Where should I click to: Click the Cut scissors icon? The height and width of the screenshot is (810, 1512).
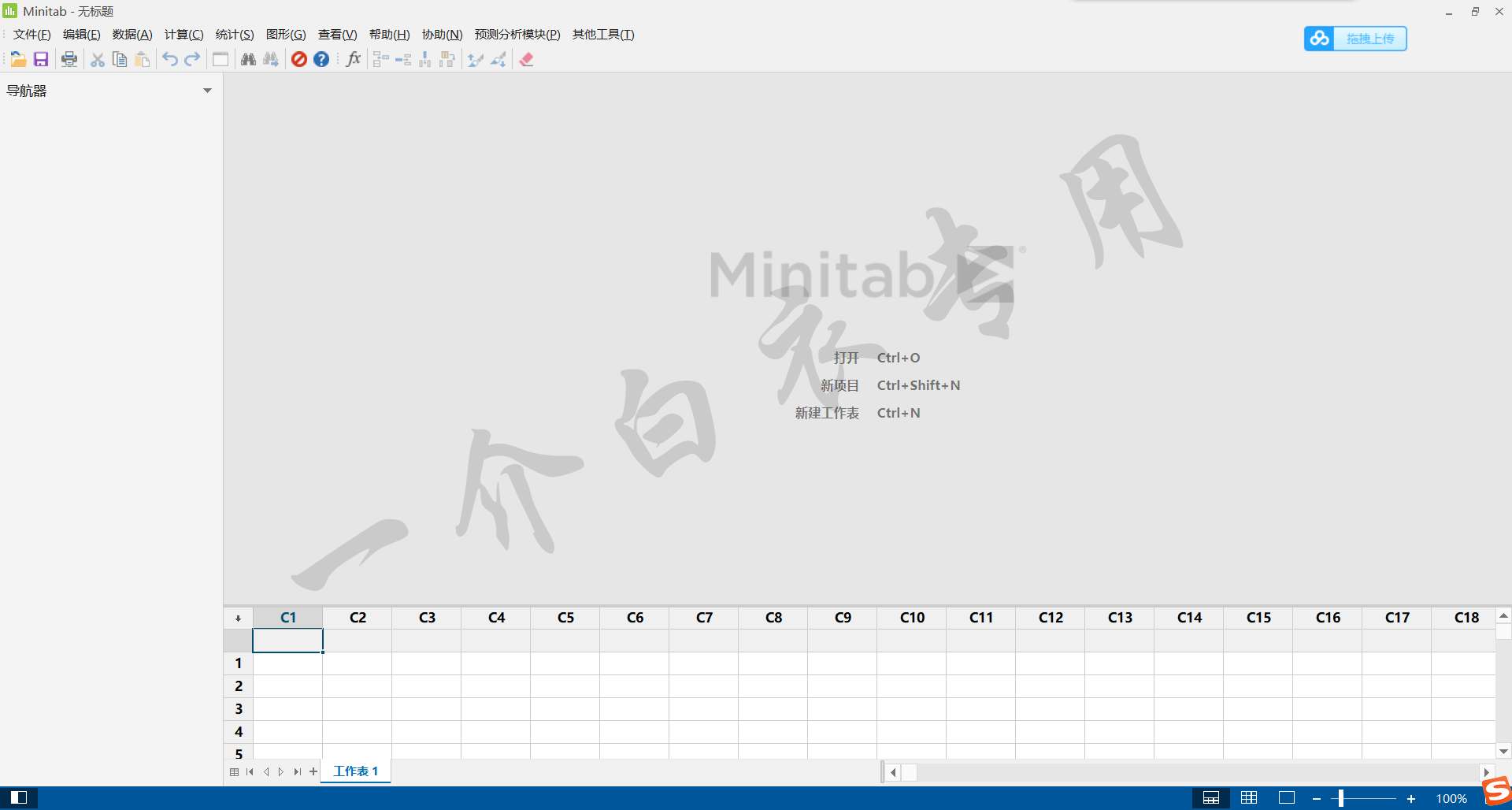coord(98,59)
